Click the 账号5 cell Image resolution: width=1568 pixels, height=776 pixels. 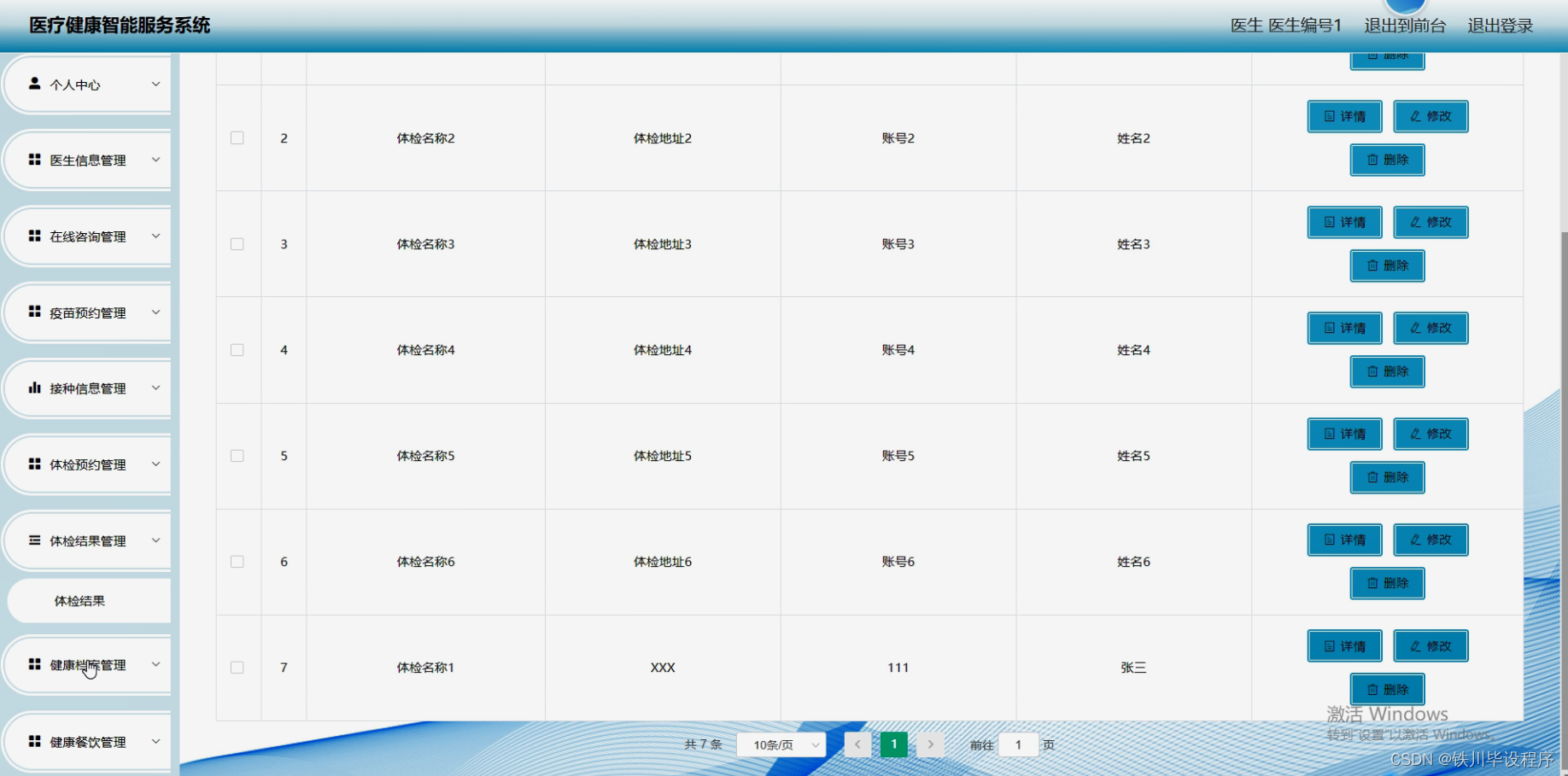point(898,456)
